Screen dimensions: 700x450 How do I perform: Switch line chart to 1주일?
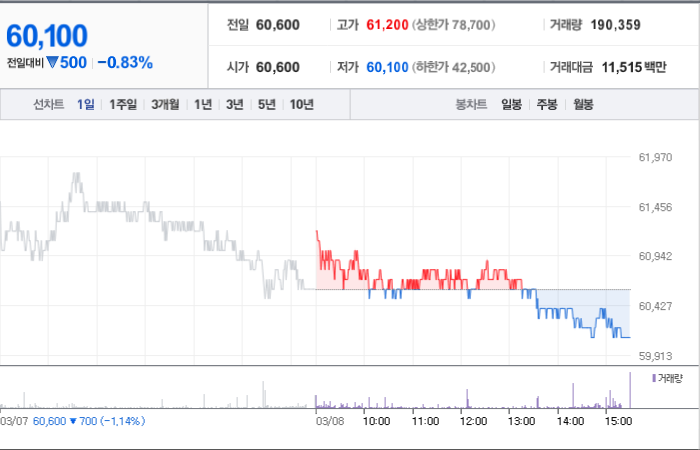tap(123, 104)
